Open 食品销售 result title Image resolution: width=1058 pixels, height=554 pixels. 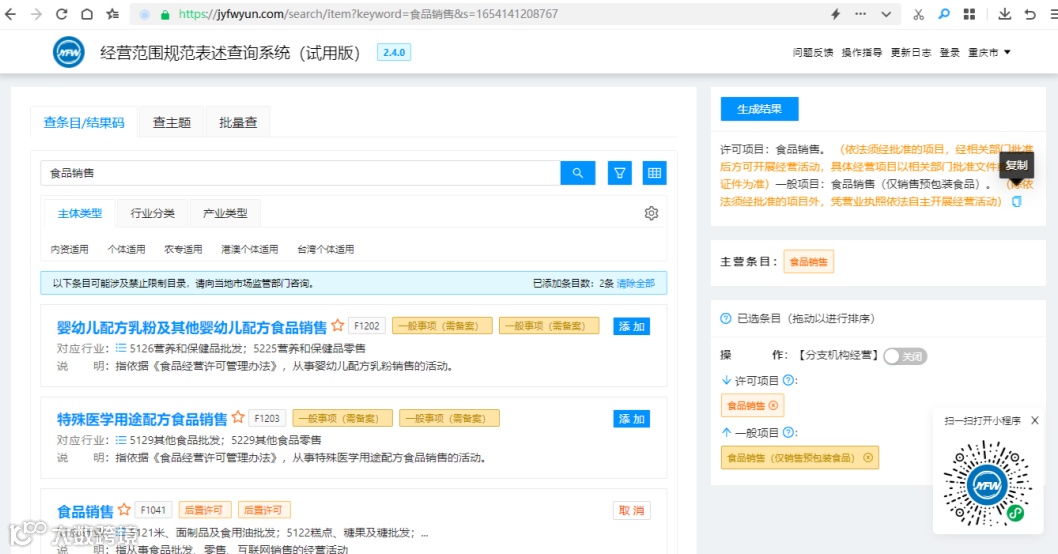[x=85, y=511]
